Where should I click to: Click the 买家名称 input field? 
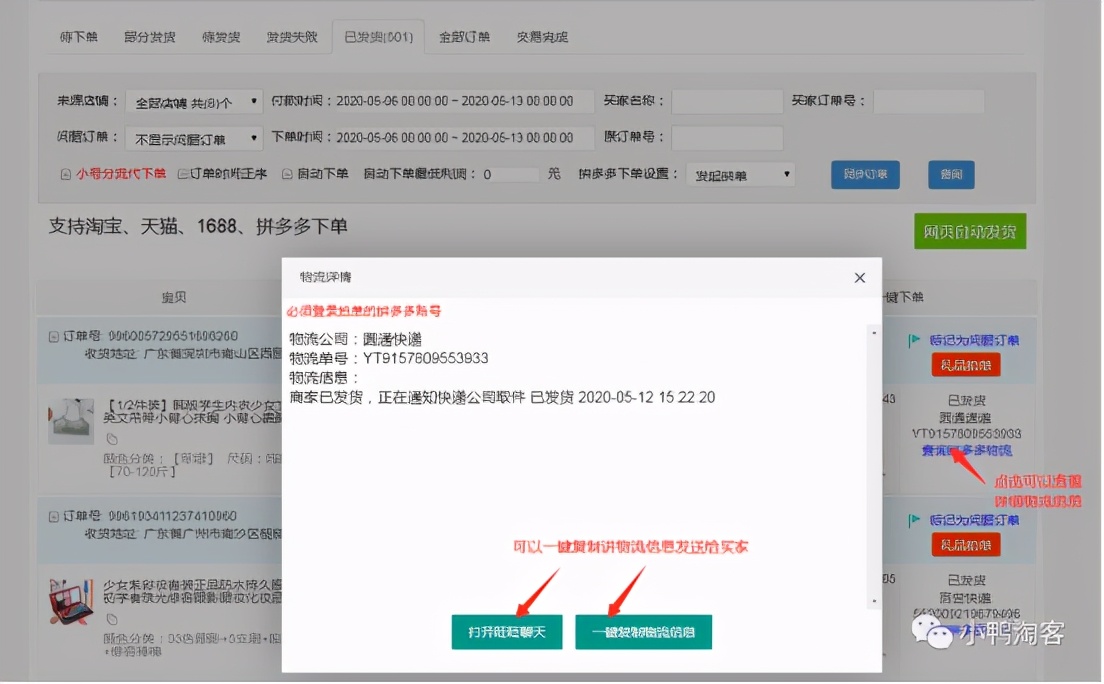click(x=730, y=100)
